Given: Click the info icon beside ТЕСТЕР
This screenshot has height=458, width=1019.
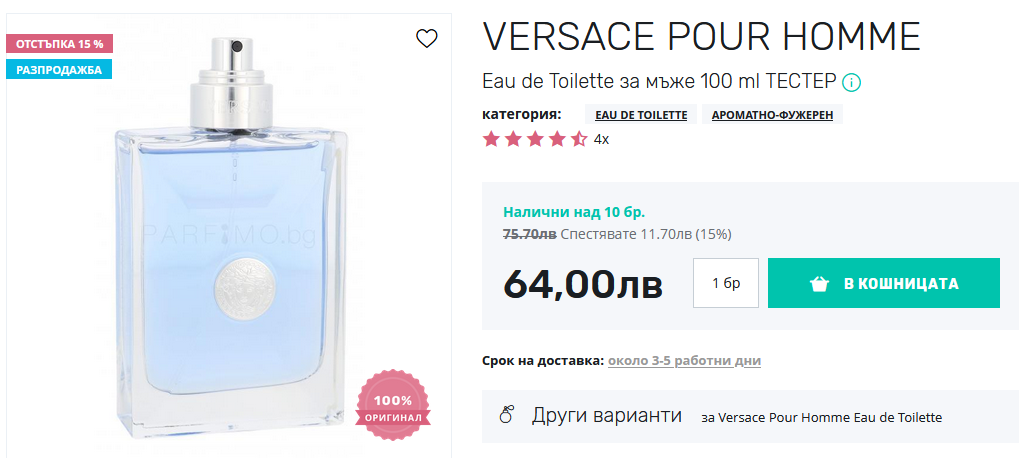Looking at the screenshot, I should point(852,82).
